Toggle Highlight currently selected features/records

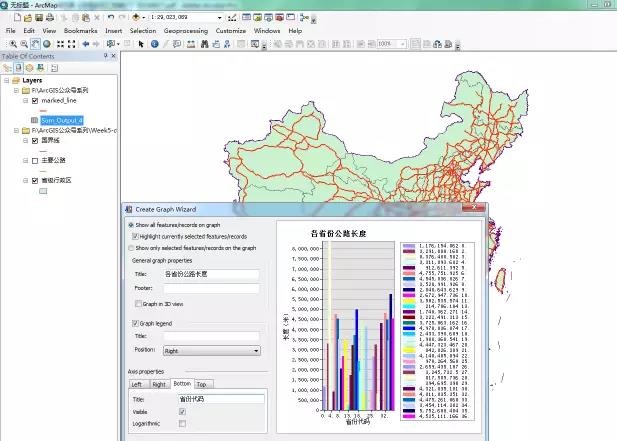(135, 236)
